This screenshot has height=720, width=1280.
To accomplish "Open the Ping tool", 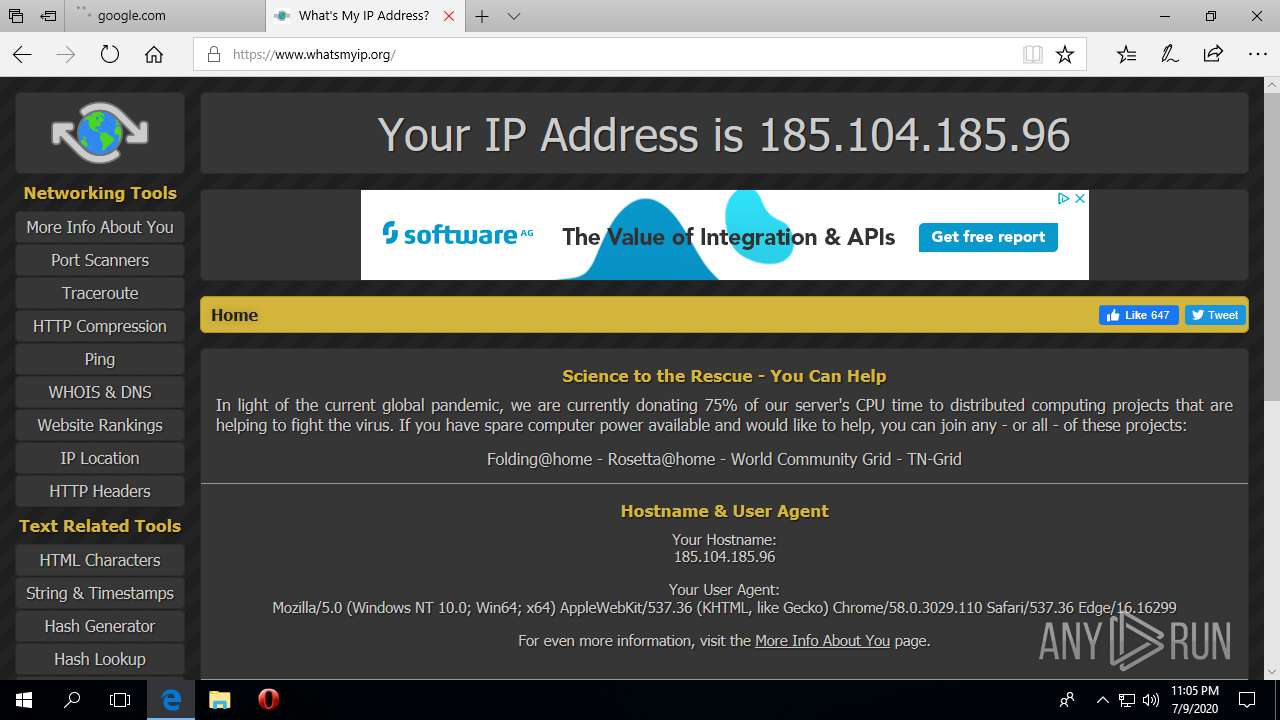I will [x=100, y=359].
